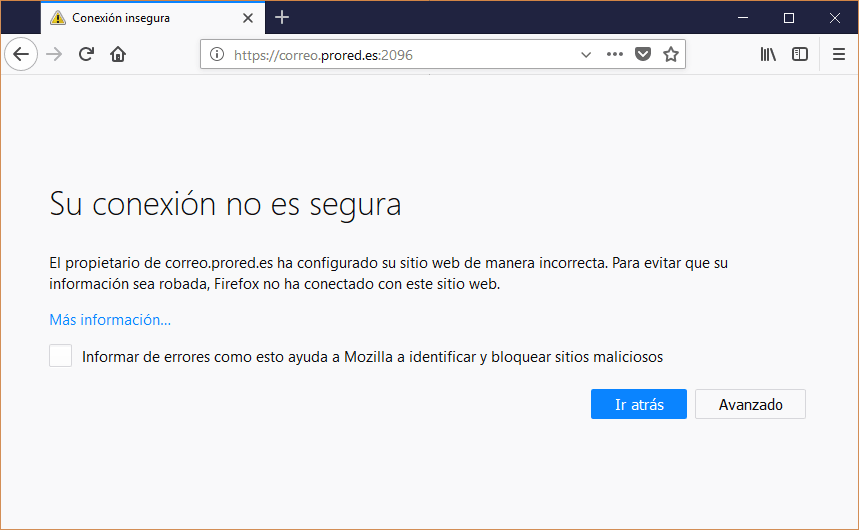Open page actions three-dots menu
859x530 pixels.
[x=615, y=54]
